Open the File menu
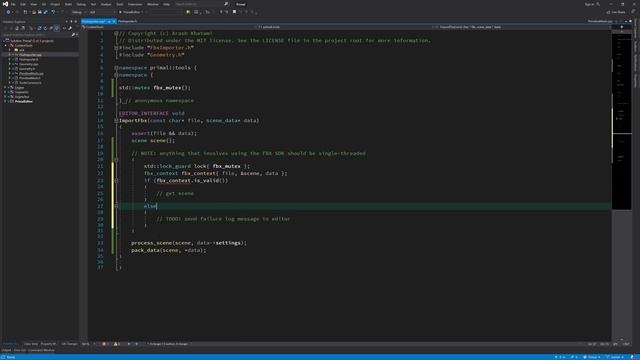The image size is (640, 360). coord(13,4)
